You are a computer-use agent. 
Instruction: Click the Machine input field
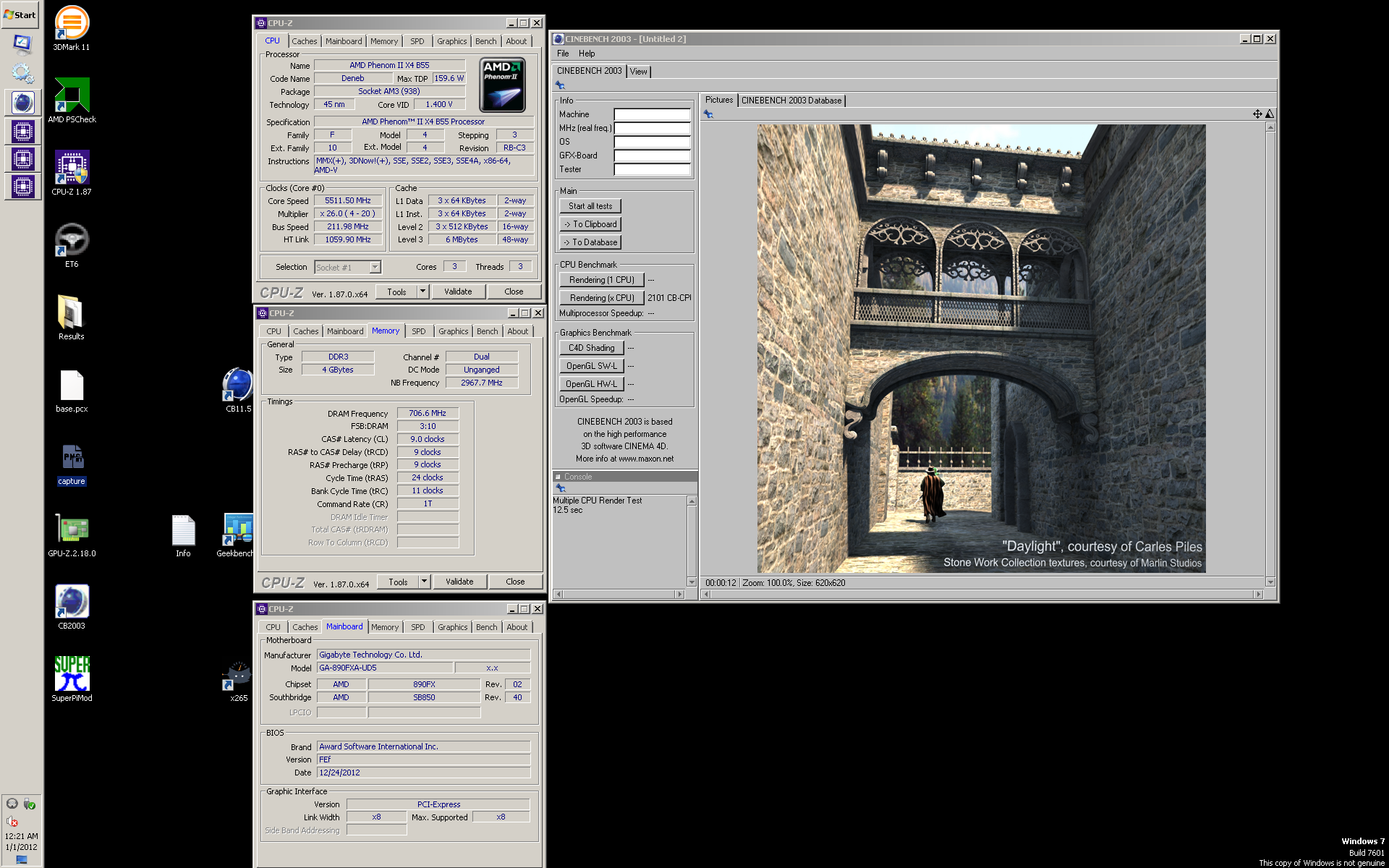tap(652, 114)
